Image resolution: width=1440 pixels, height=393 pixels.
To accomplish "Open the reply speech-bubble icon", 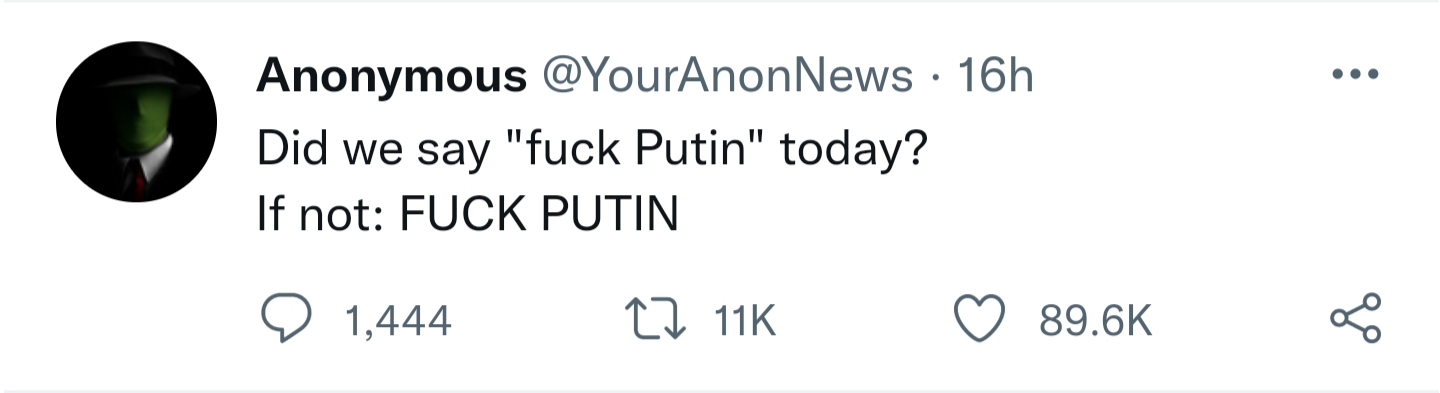I will tap(287, 320).
